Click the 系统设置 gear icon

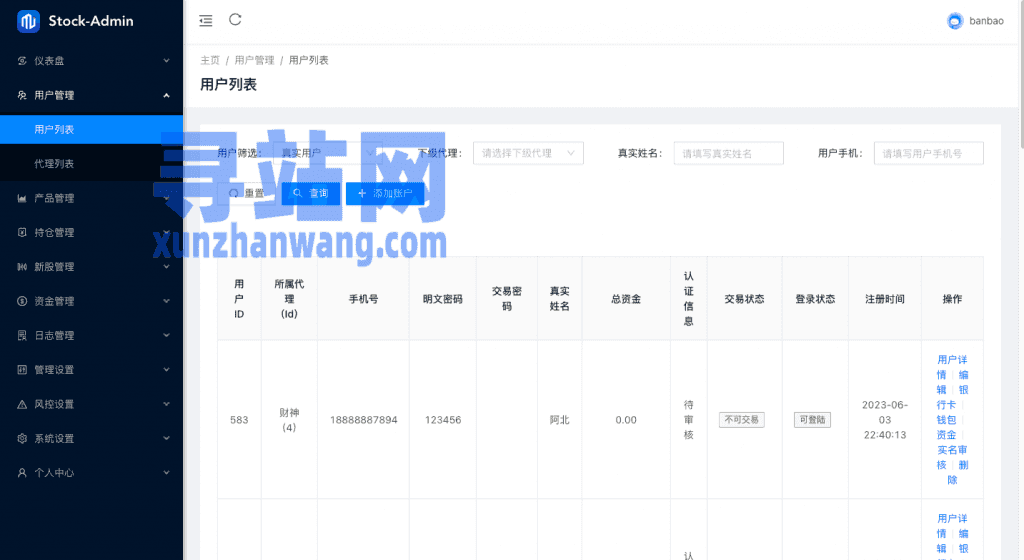[22, 439]
